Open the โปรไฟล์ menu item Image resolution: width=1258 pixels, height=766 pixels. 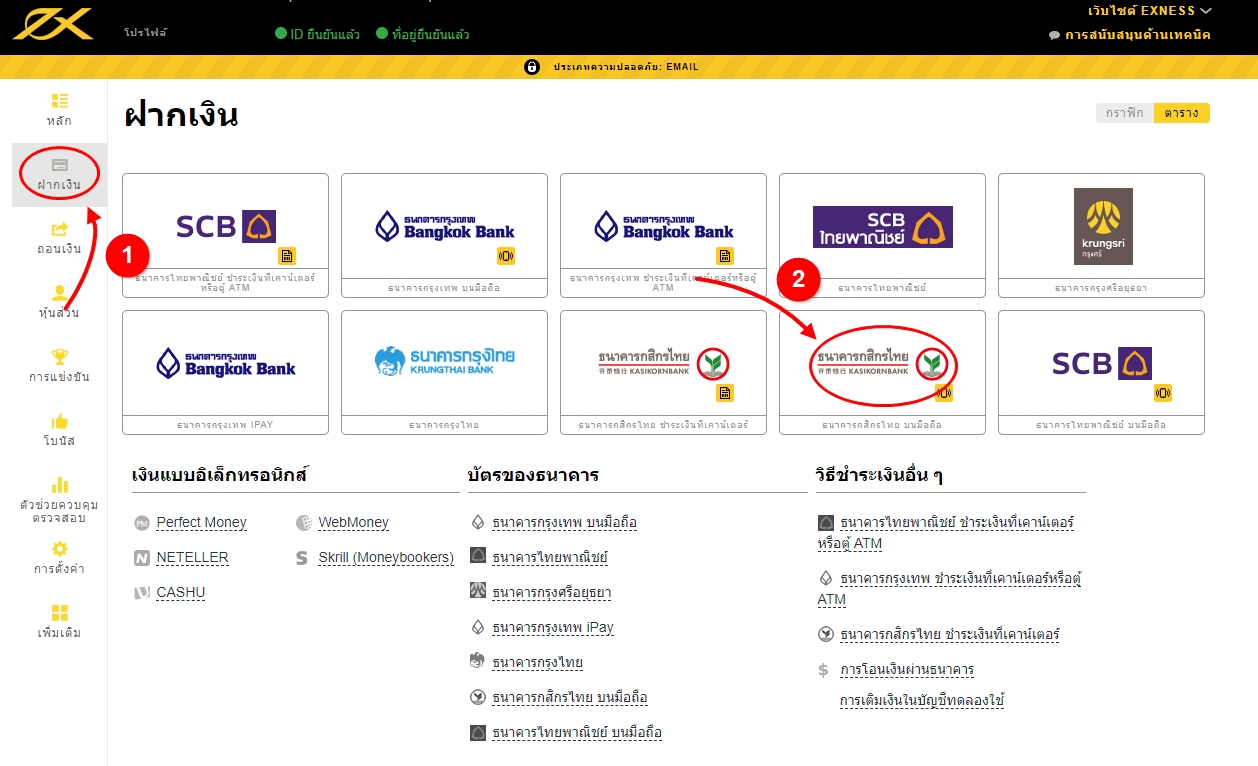point(146,33)
